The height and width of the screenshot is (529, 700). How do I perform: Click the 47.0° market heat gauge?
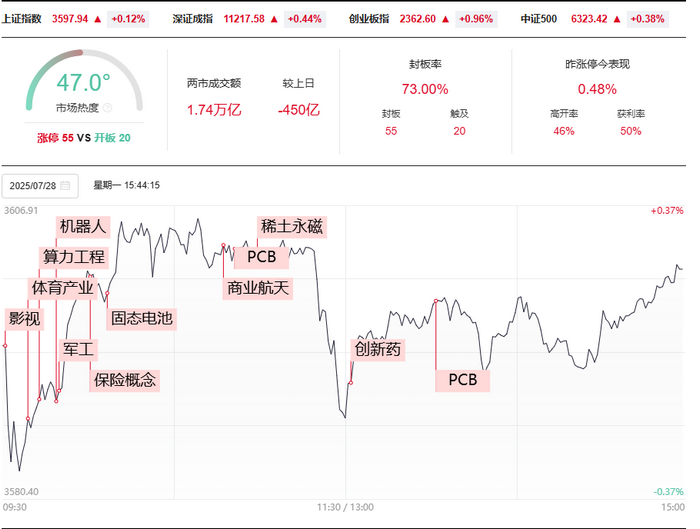pos(84,80)
